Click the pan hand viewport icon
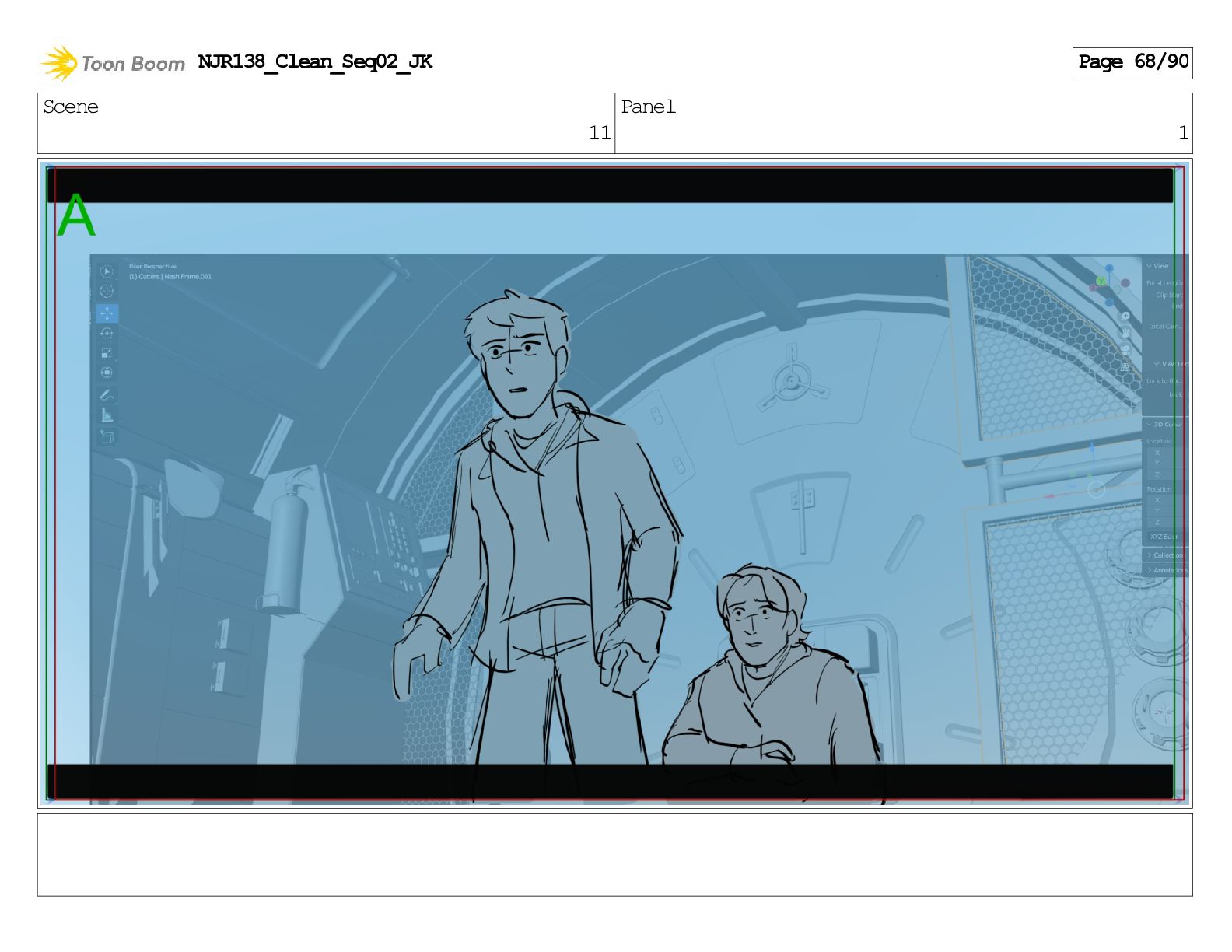Viewport: 1232px width, 952px height. pos(1125,332)
